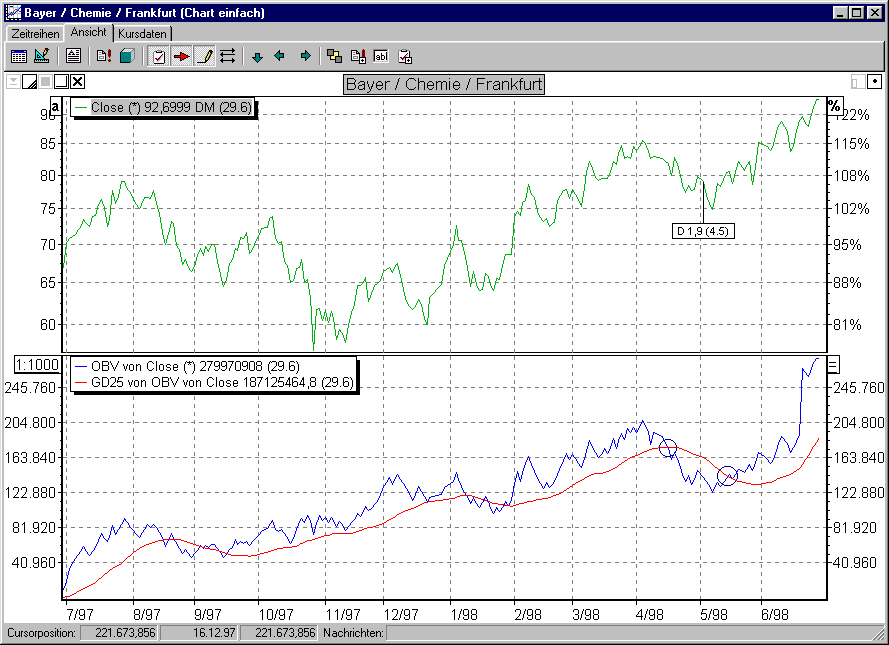The image size is (889, 645).
Task: Click the new document icon in the toolbar
Action: click(x=358, y=56)
